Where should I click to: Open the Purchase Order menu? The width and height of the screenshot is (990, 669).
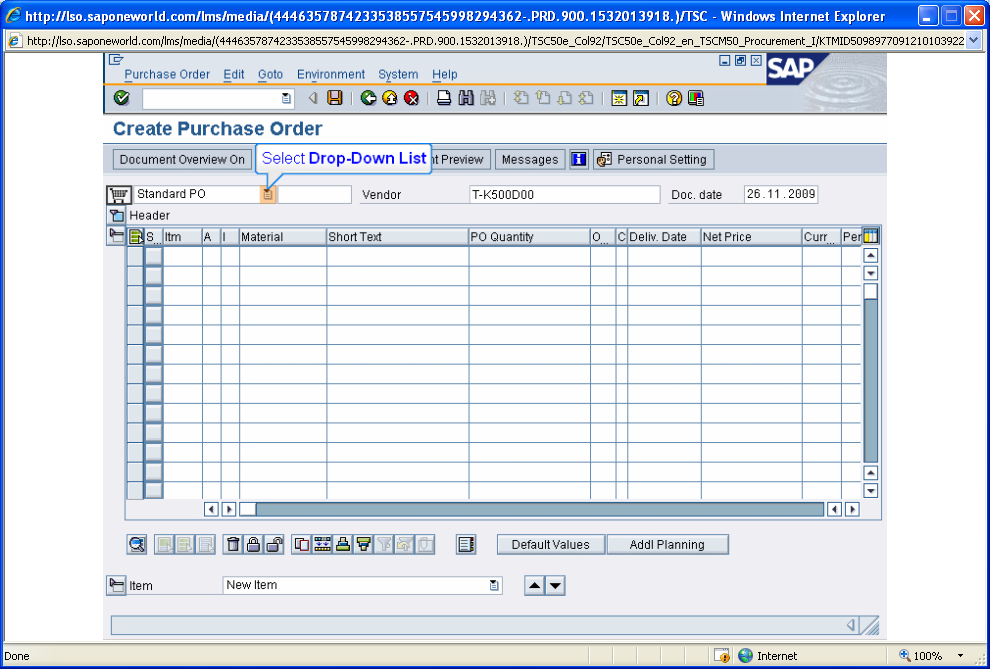[x=167, y=74]
